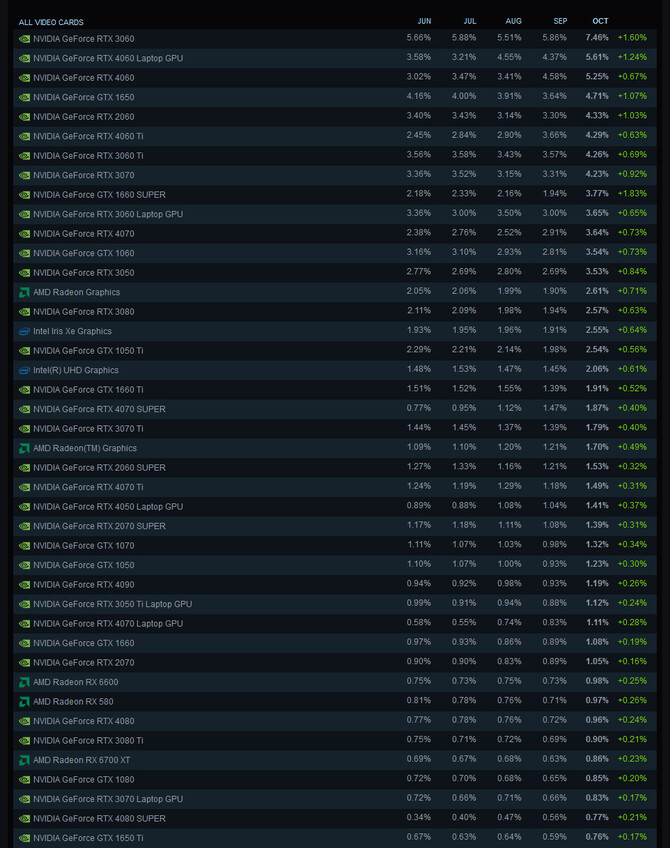Click the AMD logo beside Radeon RX 6600
This screenshot has width=670, height=848.
coord(24,683)
